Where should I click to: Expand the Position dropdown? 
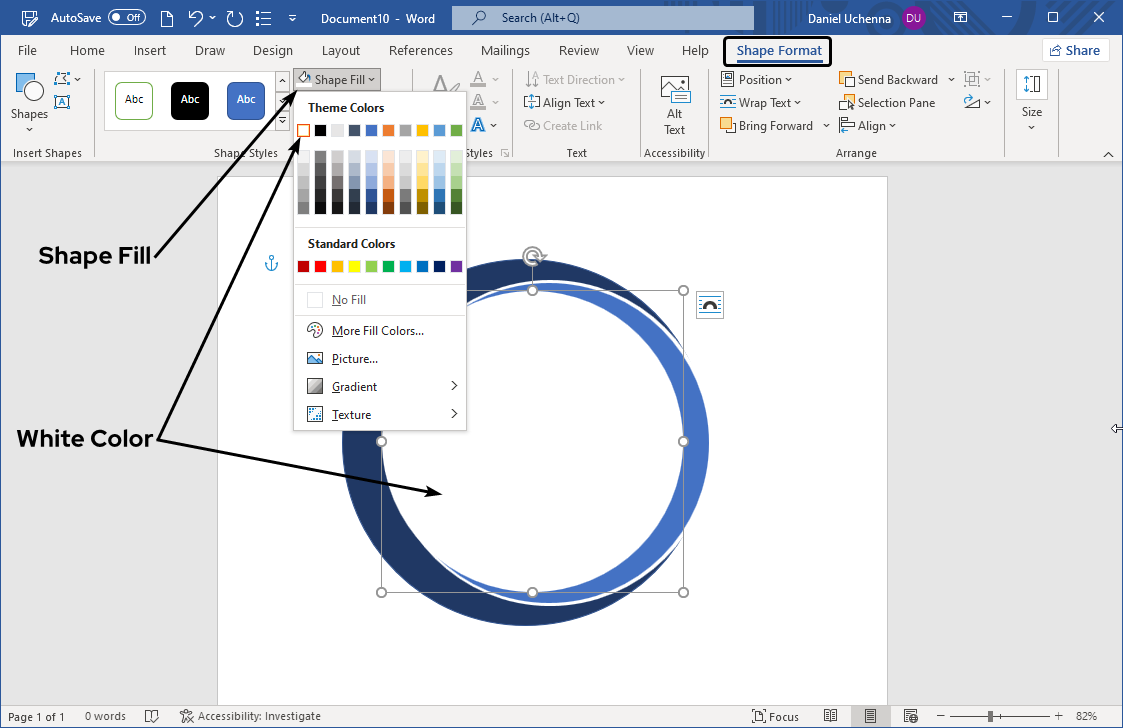tap(757, 80)
